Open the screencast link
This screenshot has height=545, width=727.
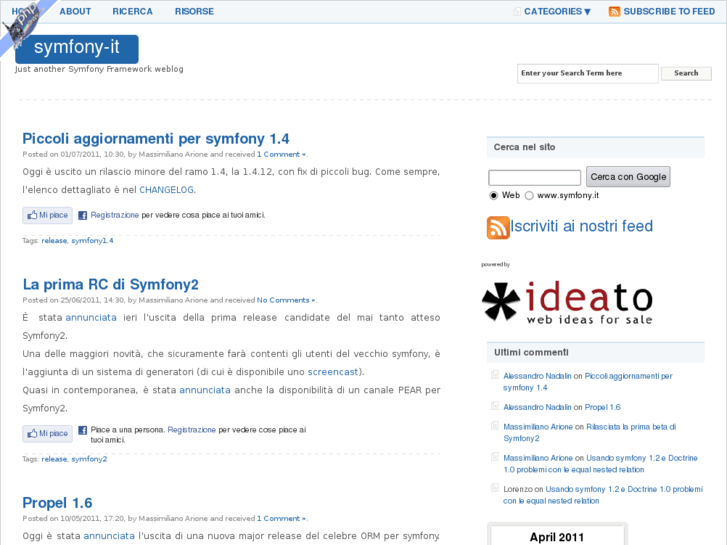[332, 372]
